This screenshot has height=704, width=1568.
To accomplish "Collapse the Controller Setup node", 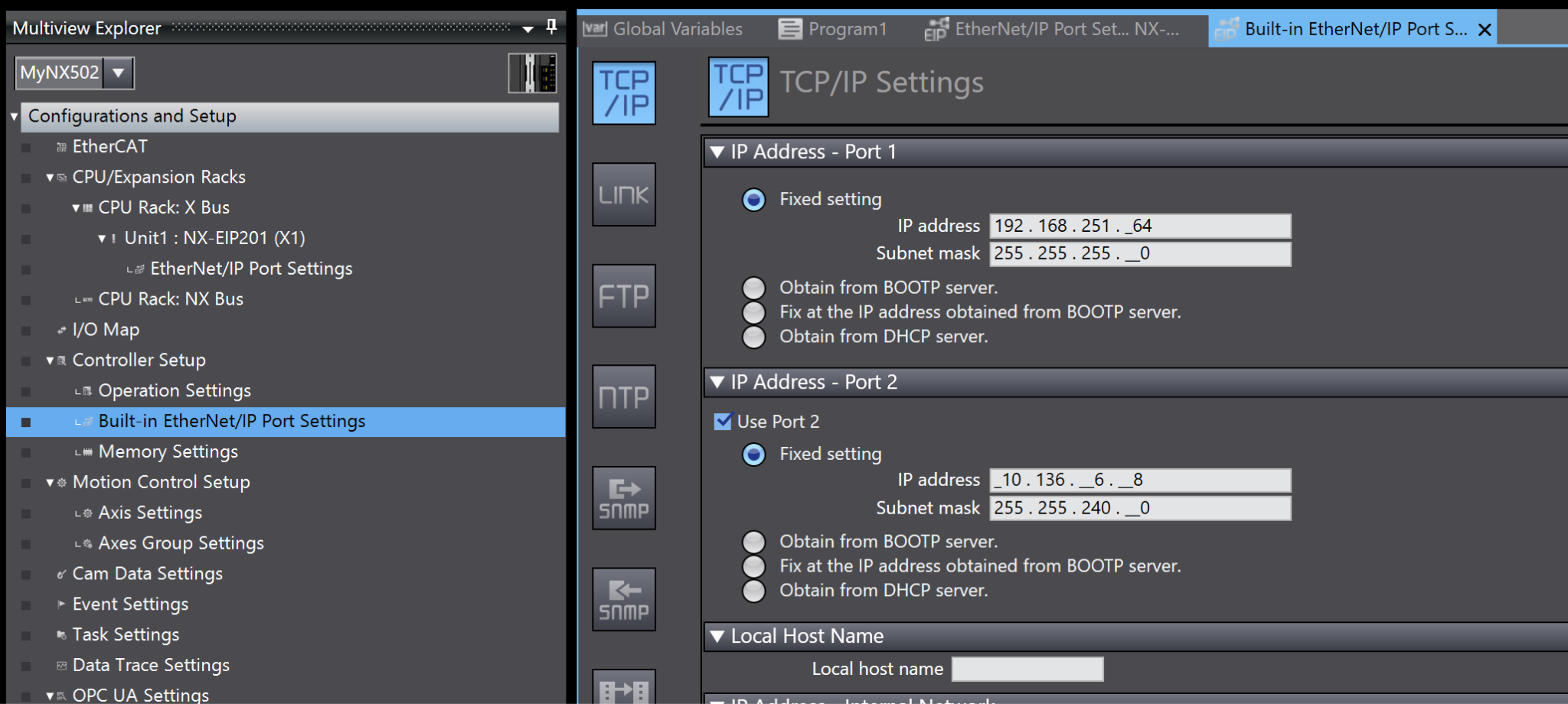I will (50, 360).
